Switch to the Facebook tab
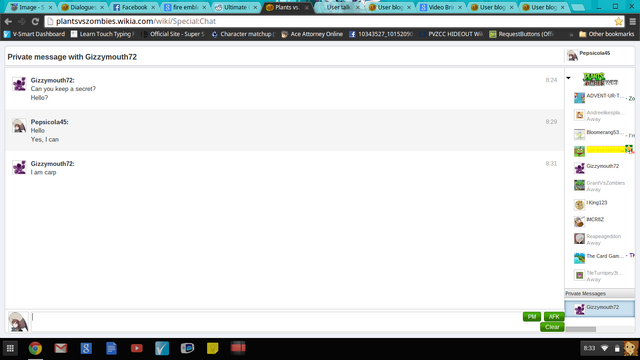The height and width of the screenshot is (360, 640). click(x=134, y=7)
